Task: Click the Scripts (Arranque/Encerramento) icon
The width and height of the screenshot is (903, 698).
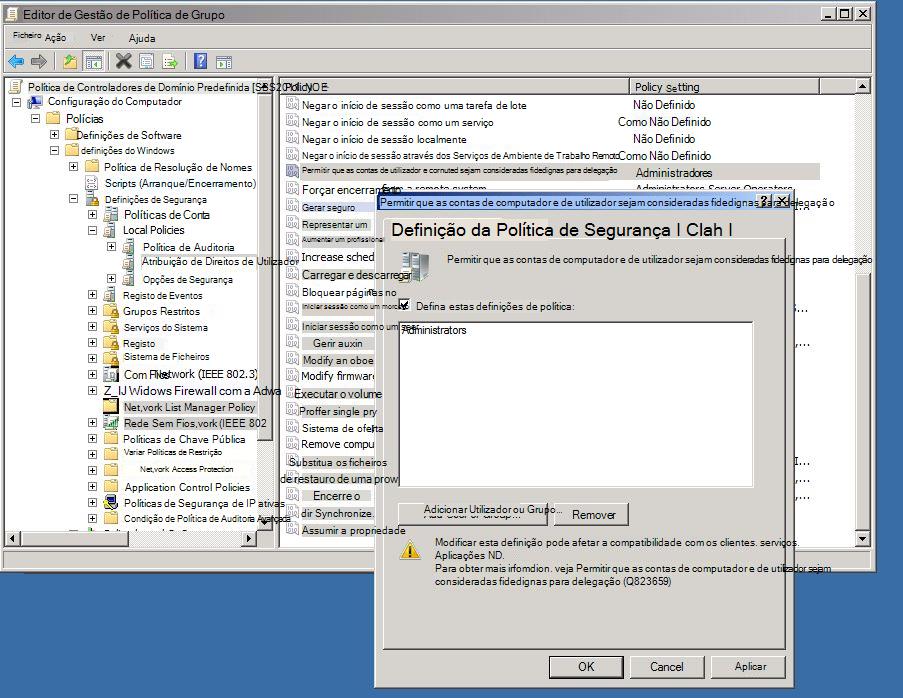Action: point(92,184)
